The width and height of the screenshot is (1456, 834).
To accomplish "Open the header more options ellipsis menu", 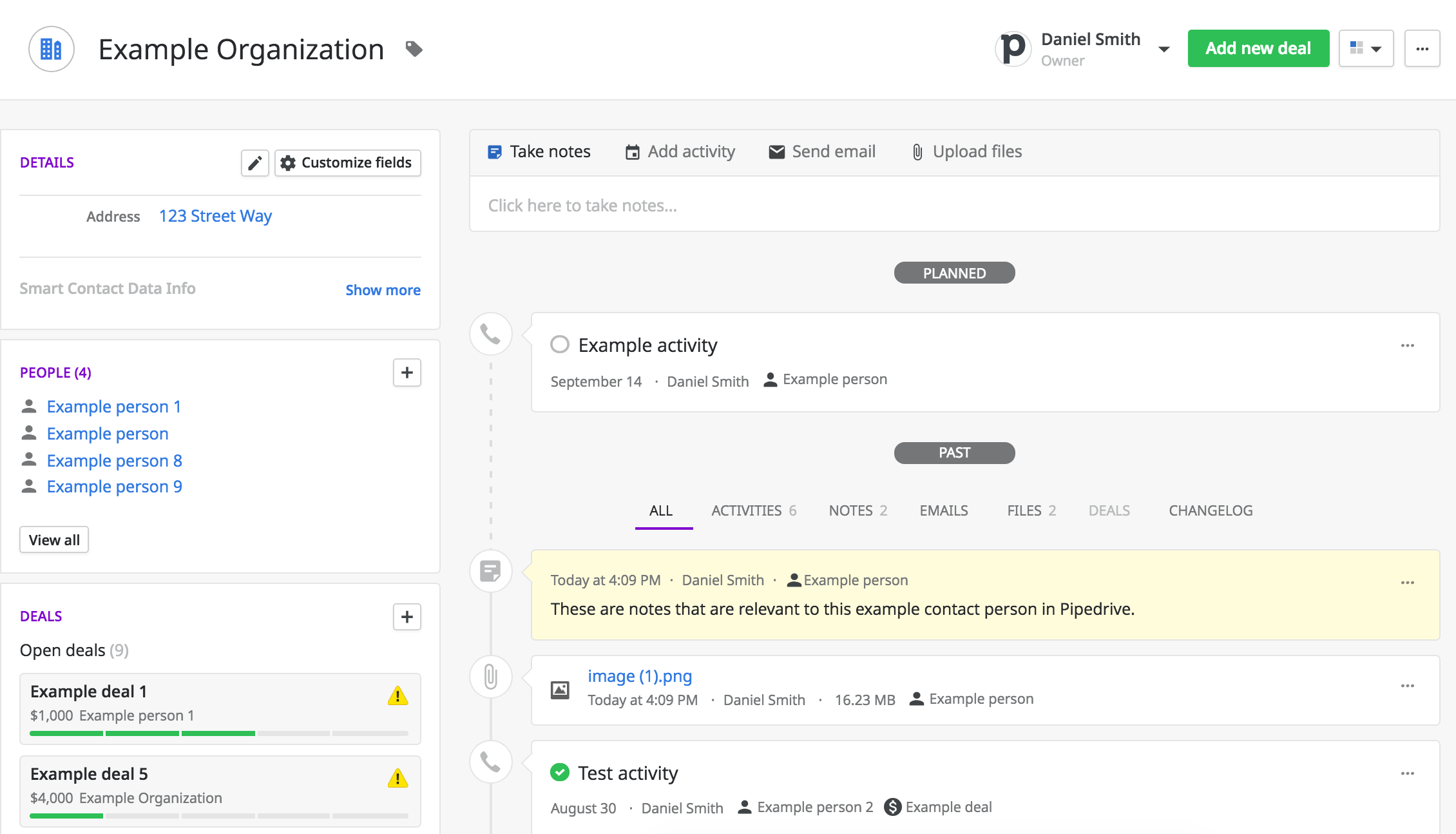I will 1422,48.
